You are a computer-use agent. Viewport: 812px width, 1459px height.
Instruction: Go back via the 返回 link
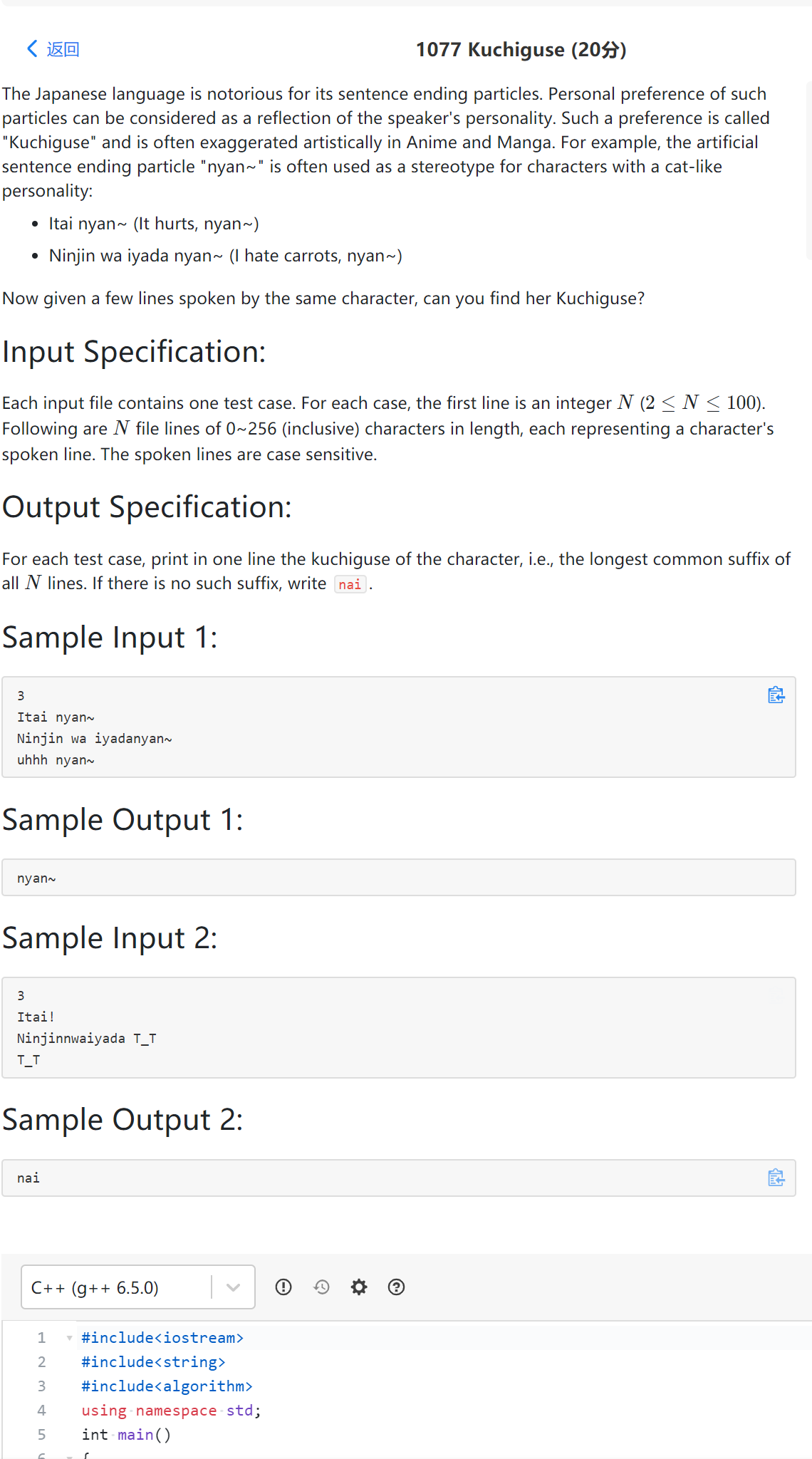(x=63, y=49)
